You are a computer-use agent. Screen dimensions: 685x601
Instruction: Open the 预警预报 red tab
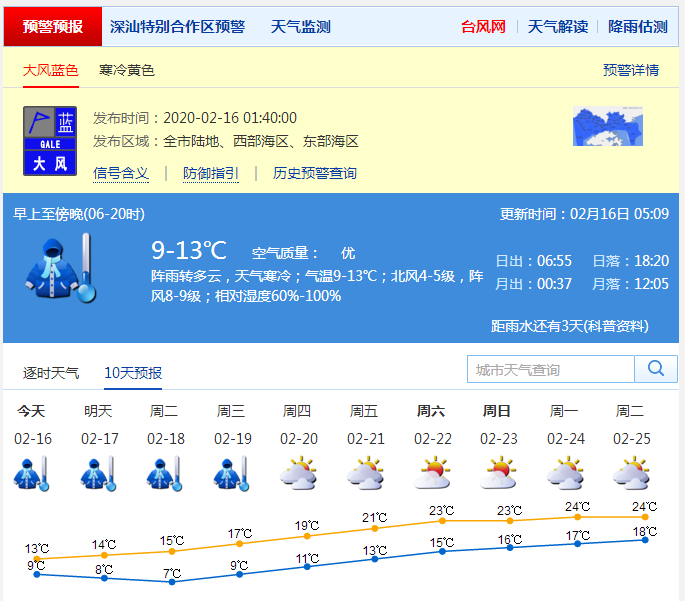coord(53,27)
